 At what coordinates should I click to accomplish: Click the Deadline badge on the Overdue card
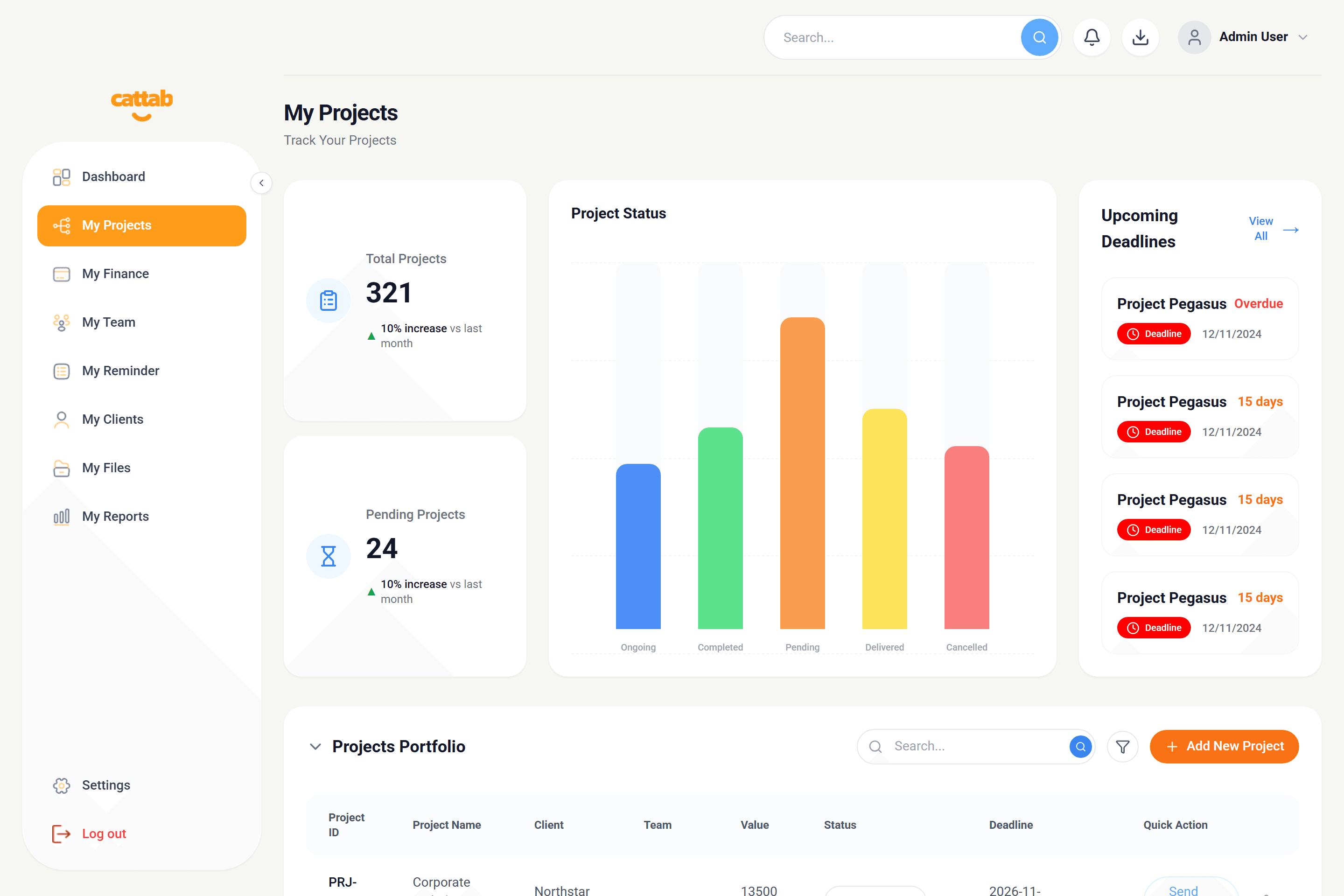[1154, 334]
